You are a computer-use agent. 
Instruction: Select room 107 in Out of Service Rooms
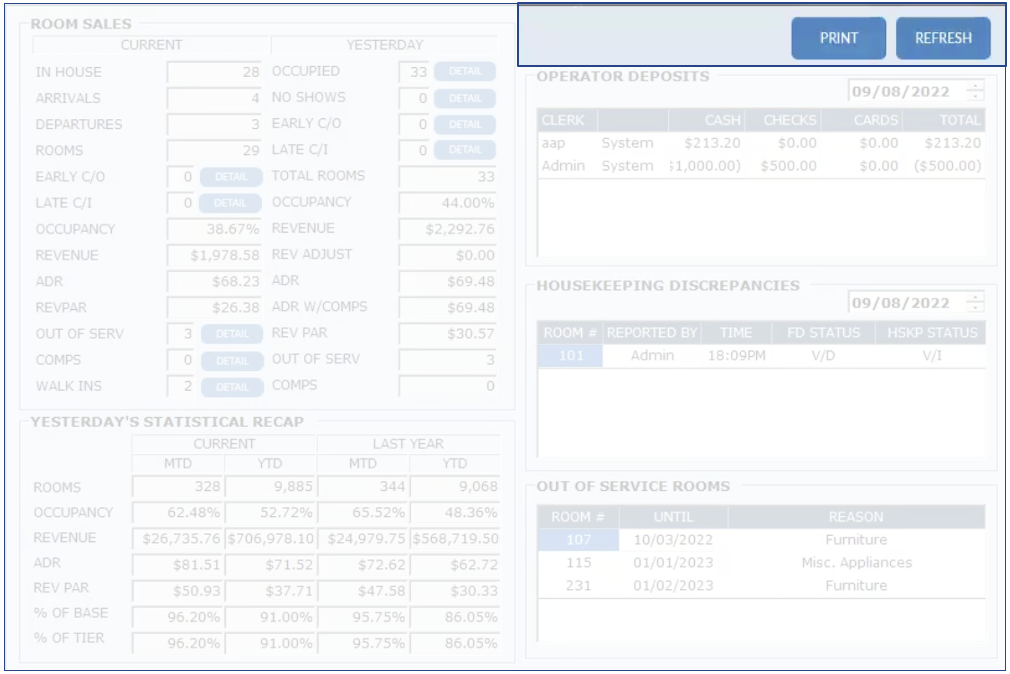point(577,540)
